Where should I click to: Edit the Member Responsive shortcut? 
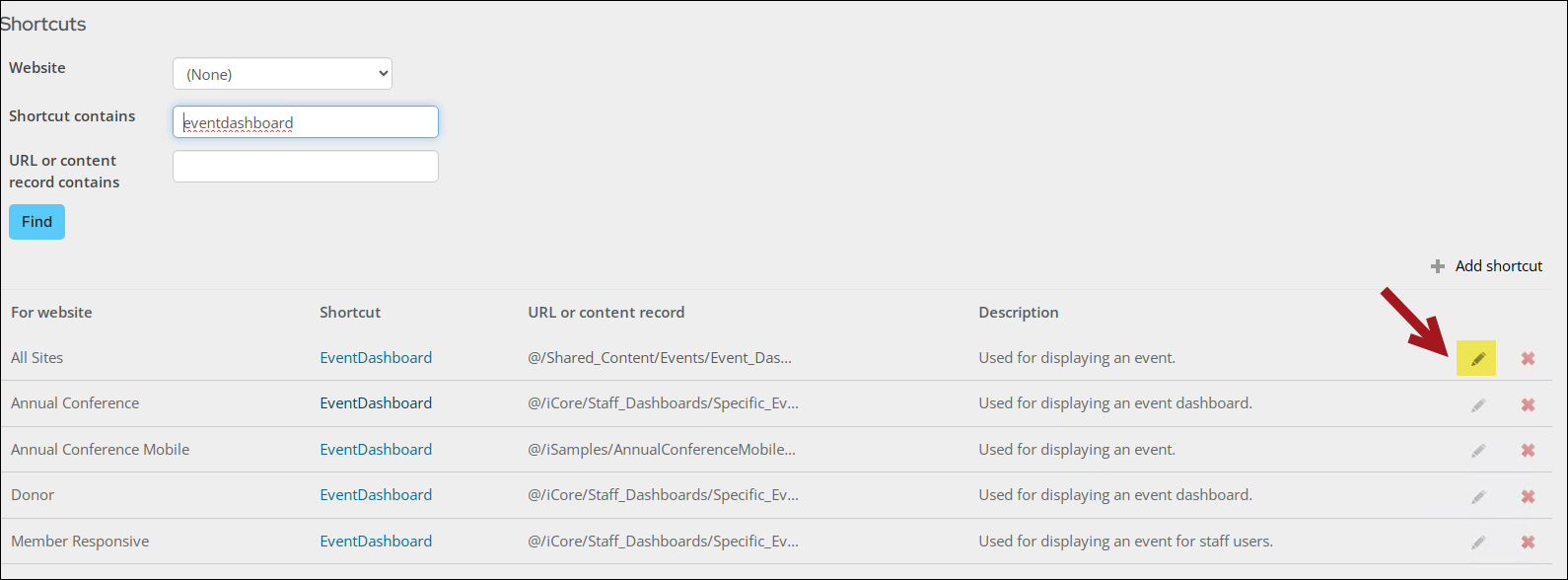coord(1477,543)
